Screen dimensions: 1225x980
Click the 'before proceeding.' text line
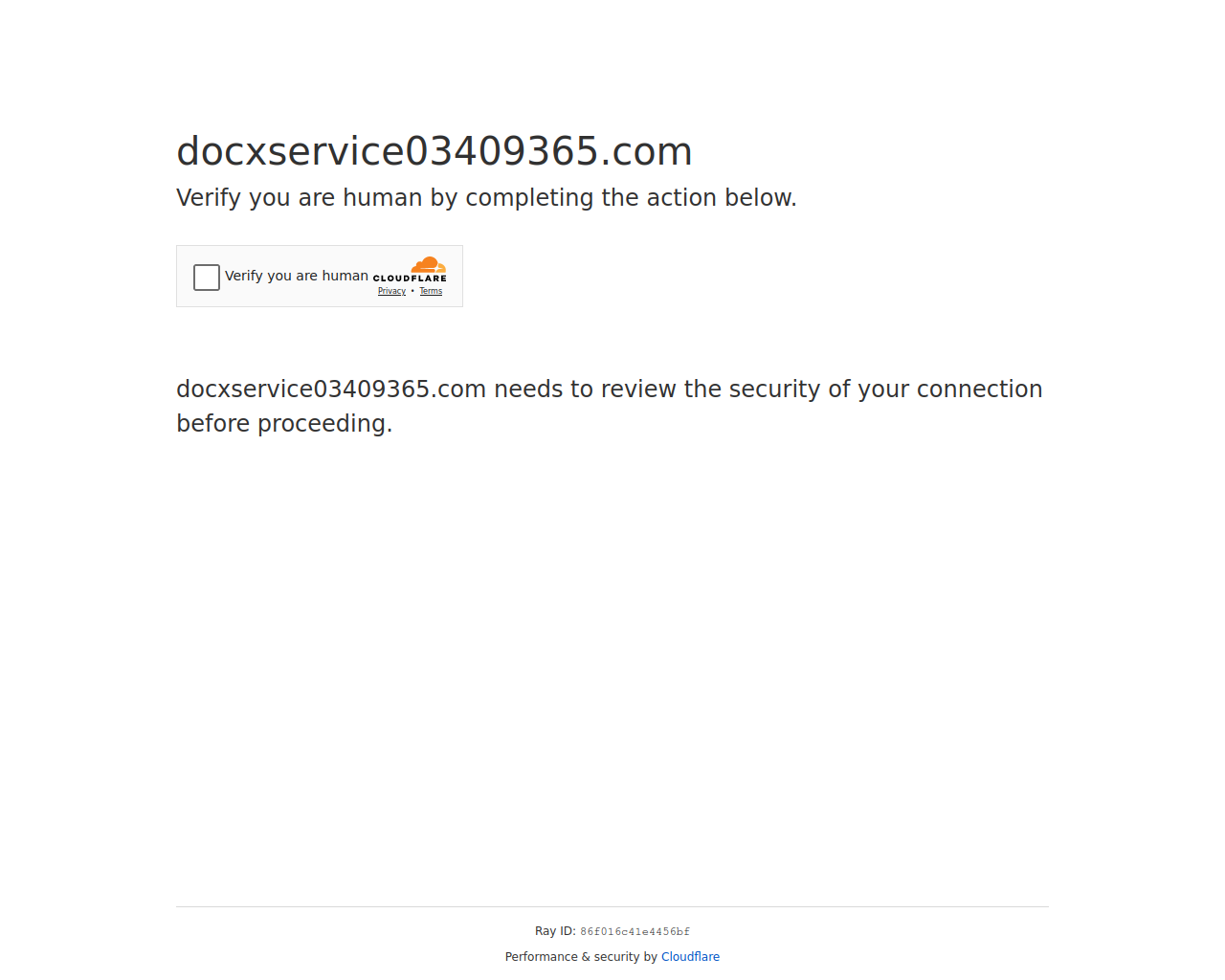(284, 424)
